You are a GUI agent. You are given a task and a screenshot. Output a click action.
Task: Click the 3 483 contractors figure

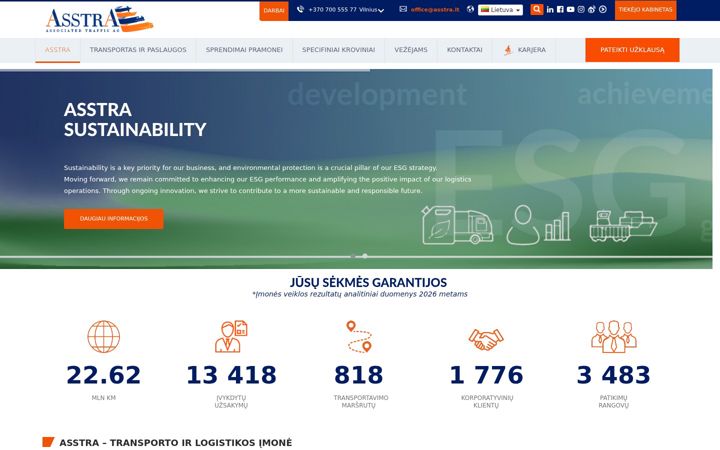[x=613, y=375]
